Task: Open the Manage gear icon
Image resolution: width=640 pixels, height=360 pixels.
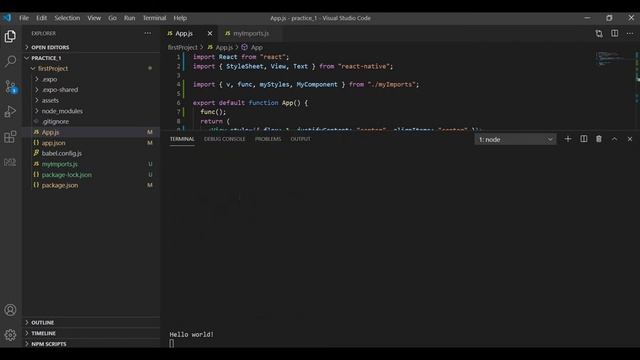Action: 10,335
